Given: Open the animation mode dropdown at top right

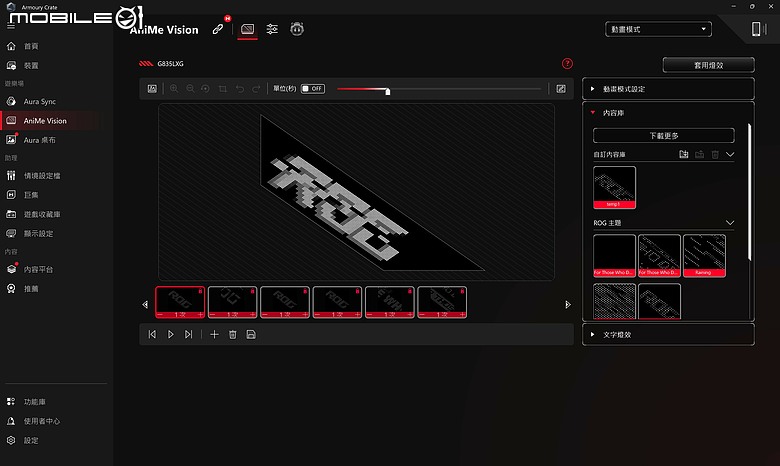Looking at the screenshot, I should click(x=658, y=29).
